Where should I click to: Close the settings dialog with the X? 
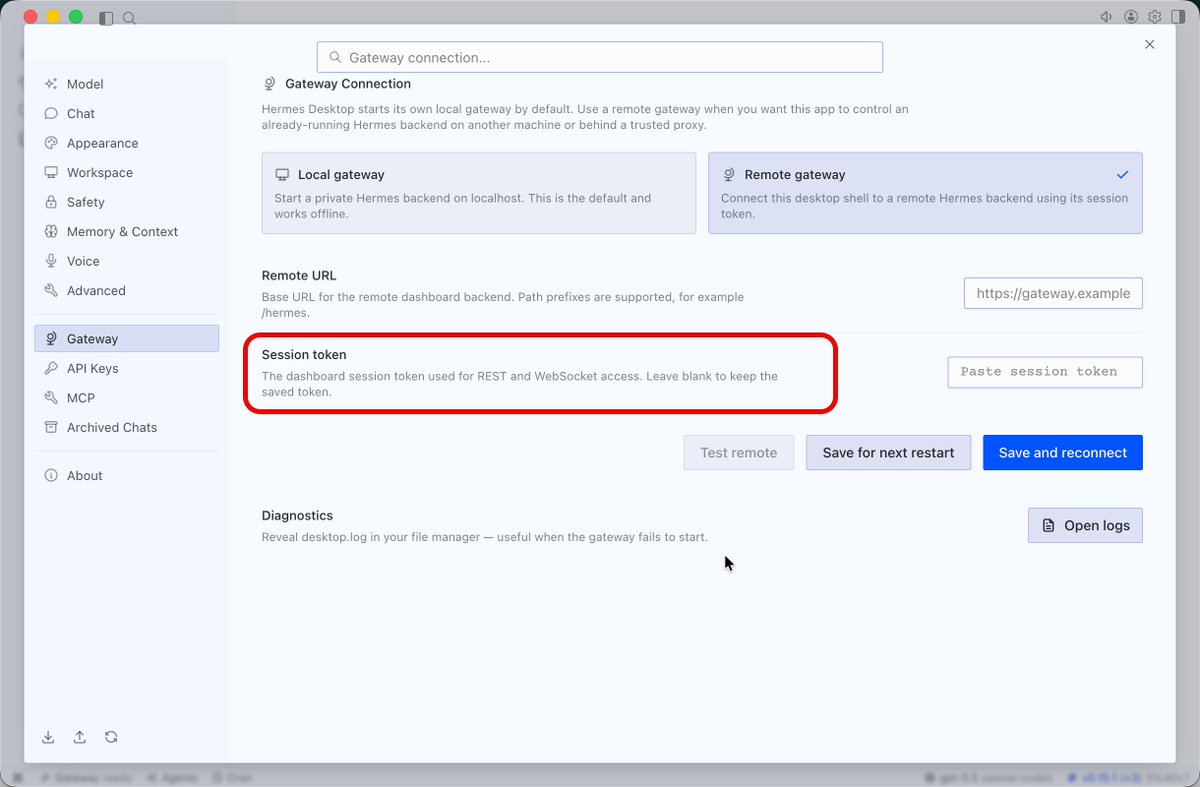point(1150,44)
